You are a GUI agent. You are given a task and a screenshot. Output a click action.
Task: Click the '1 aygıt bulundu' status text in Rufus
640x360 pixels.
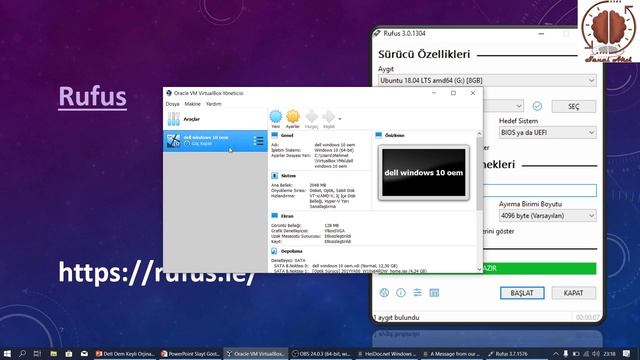[397, 318]
